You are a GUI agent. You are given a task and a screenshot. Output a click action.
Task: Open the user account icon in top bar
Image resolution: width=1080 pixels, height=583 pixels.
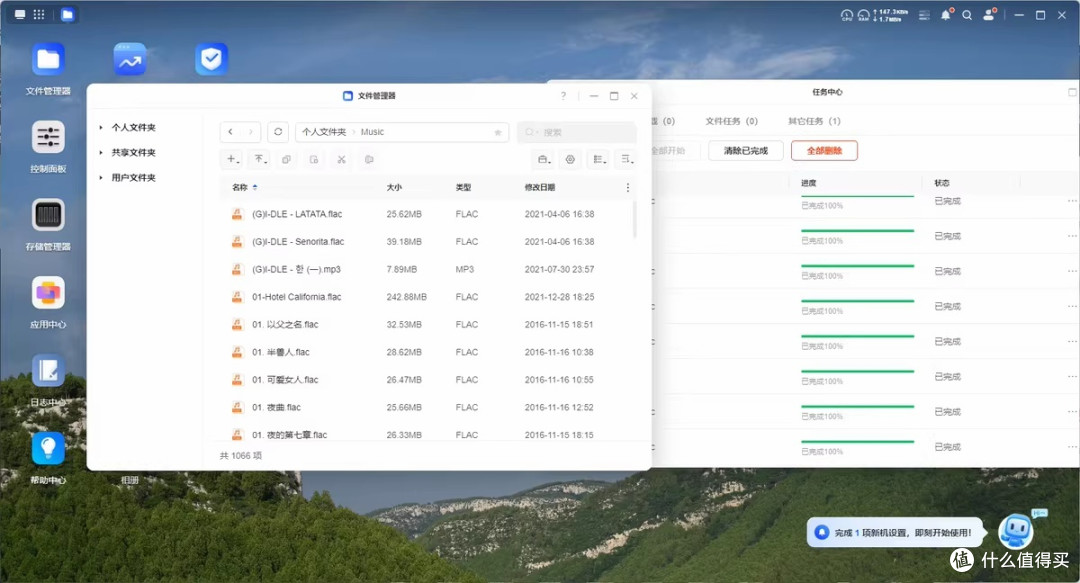989,14
